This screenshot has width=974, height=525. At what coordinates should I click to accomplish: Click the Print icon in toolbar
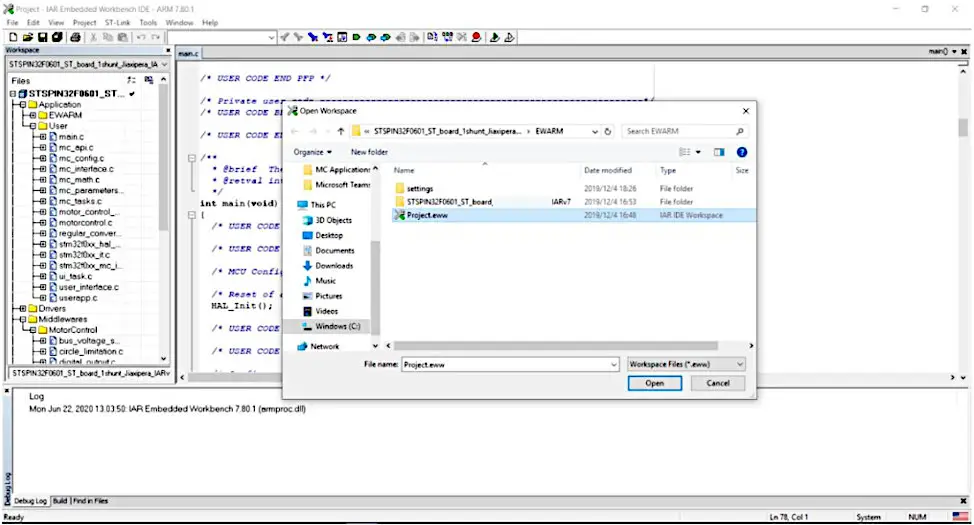click(74, 37)
